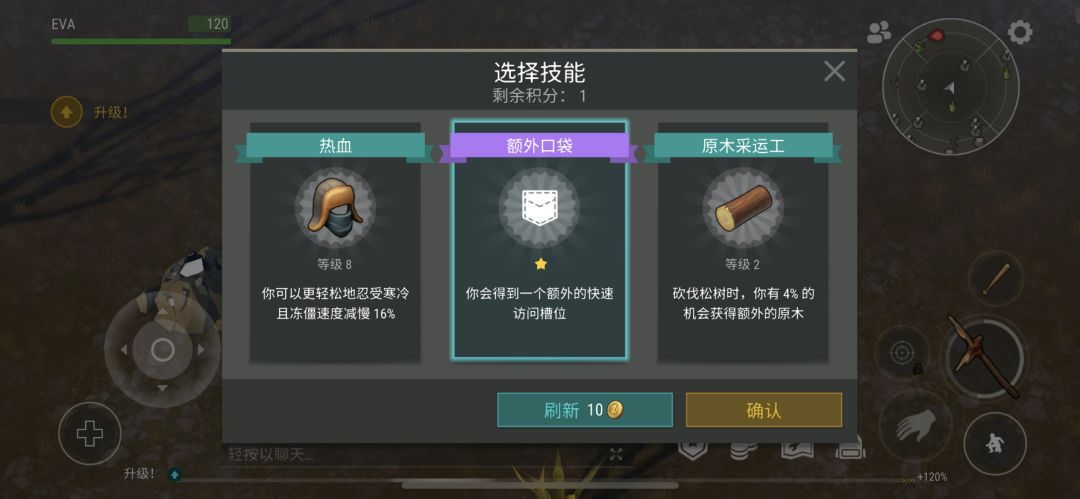The image size is (1080, 499).
Task: Click the 轻按以聊天 chat input field
Action: (413, 454)
